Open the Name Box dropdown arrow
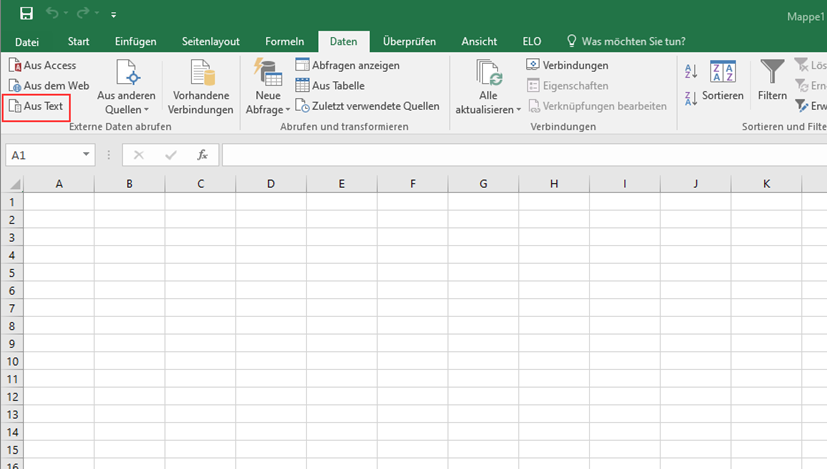Viewport: 827px width, 469px height. coord(87,155)
